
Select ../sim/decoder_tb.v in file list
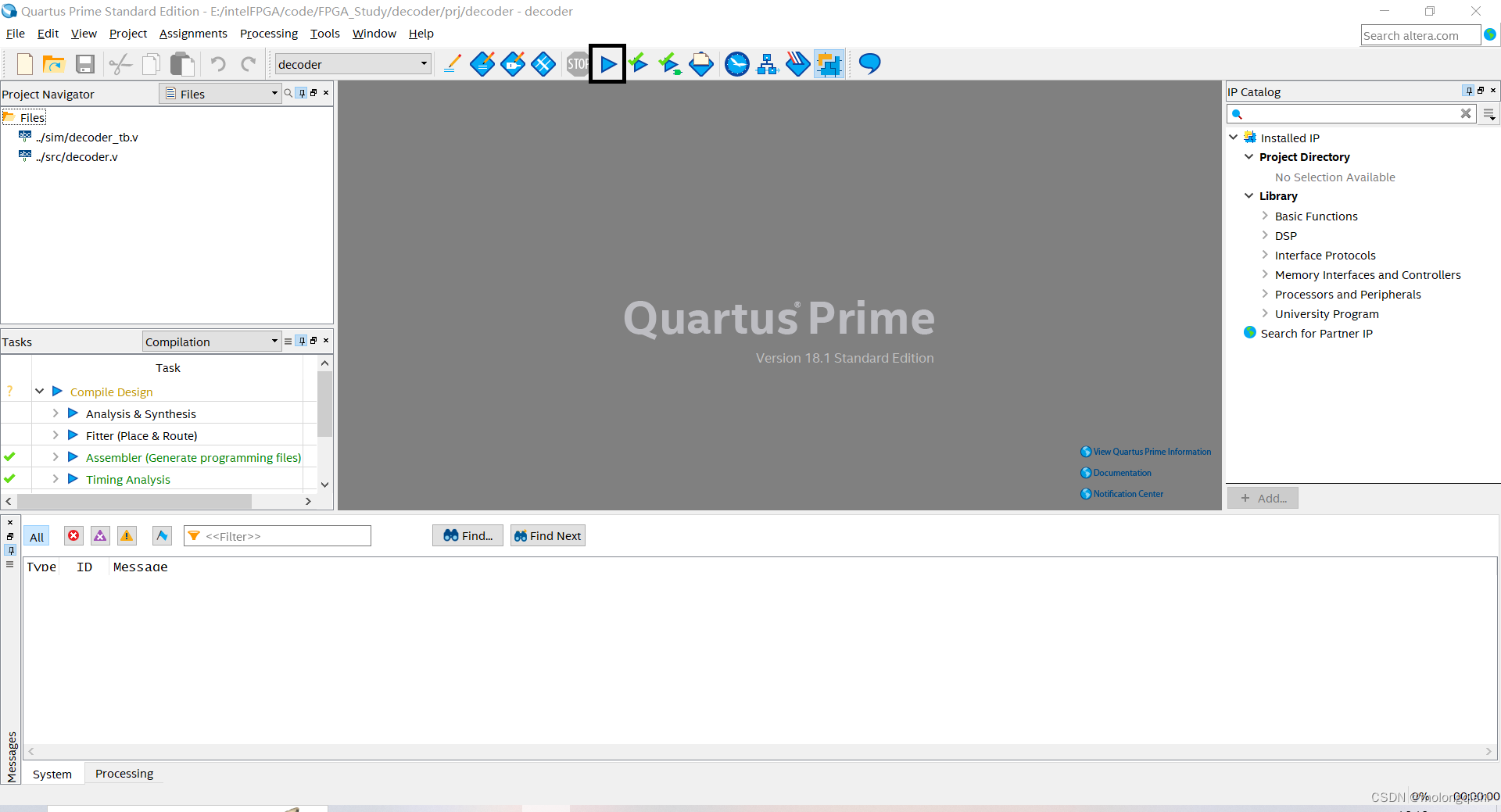tap(87, 138)
